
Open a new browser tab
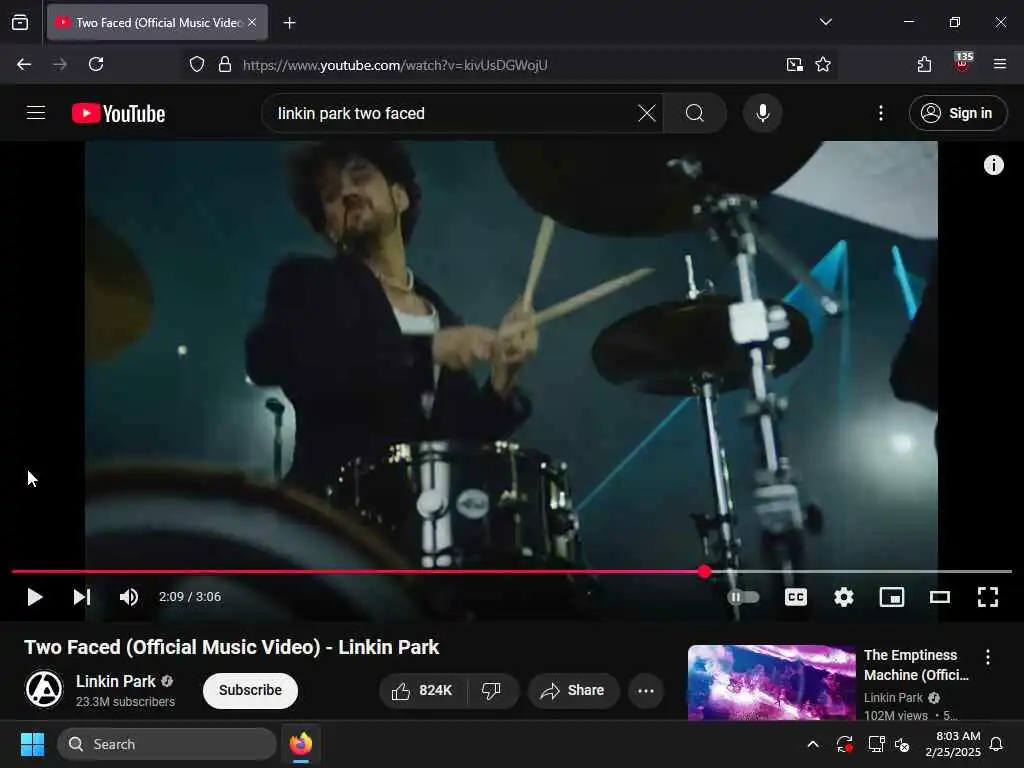(289, 23)
